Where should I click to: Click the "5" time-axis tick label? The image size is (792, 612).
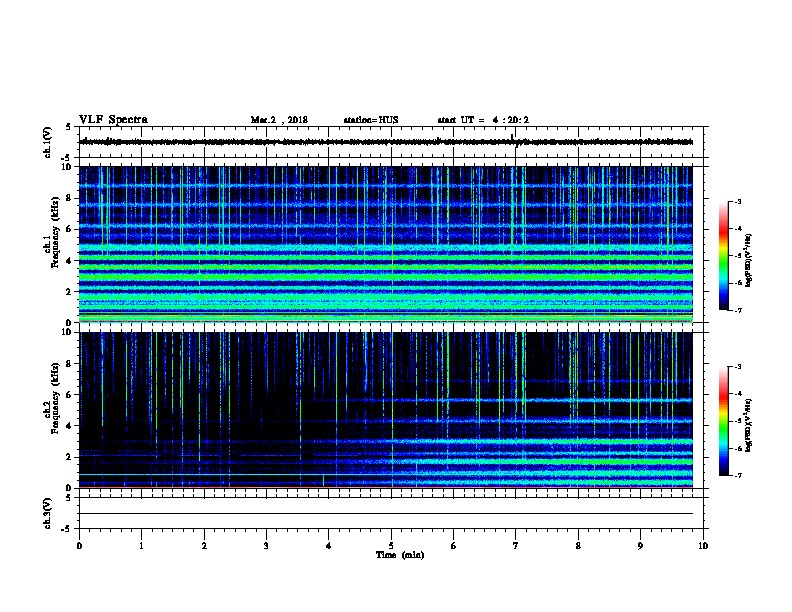coord(391,546)
